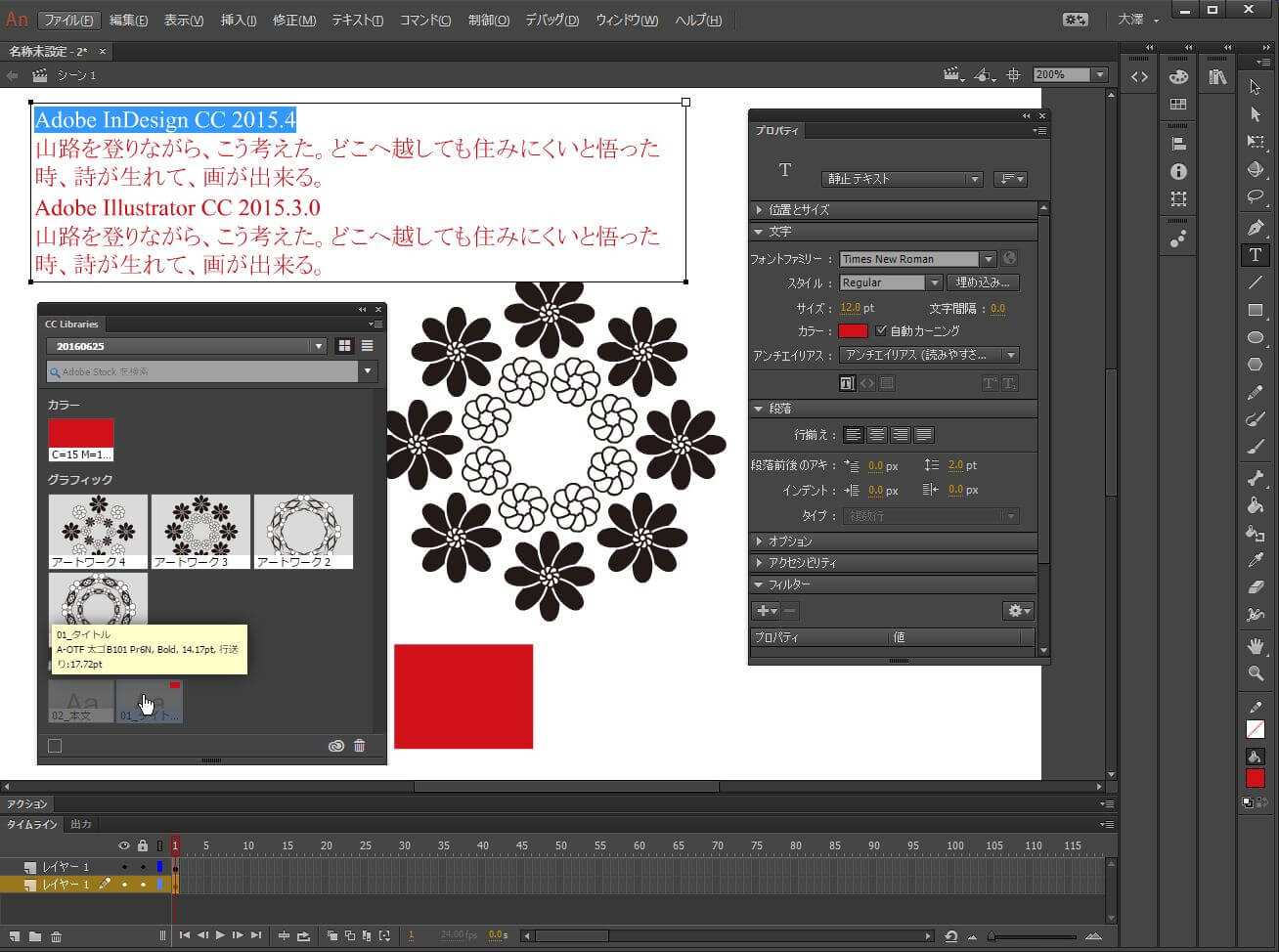
Task: Open the font style Regular dropdown
Action: tap(934, 282)
